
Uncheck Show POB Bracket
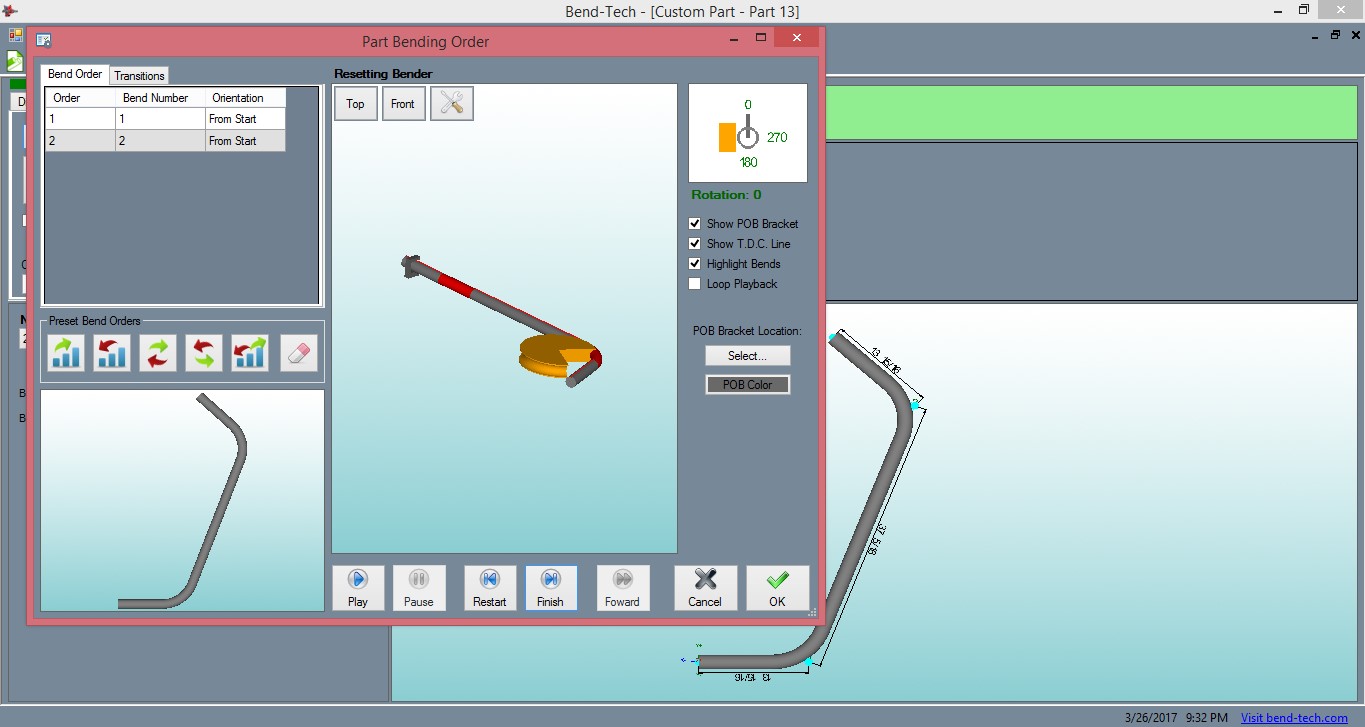(x=695, y=224)
